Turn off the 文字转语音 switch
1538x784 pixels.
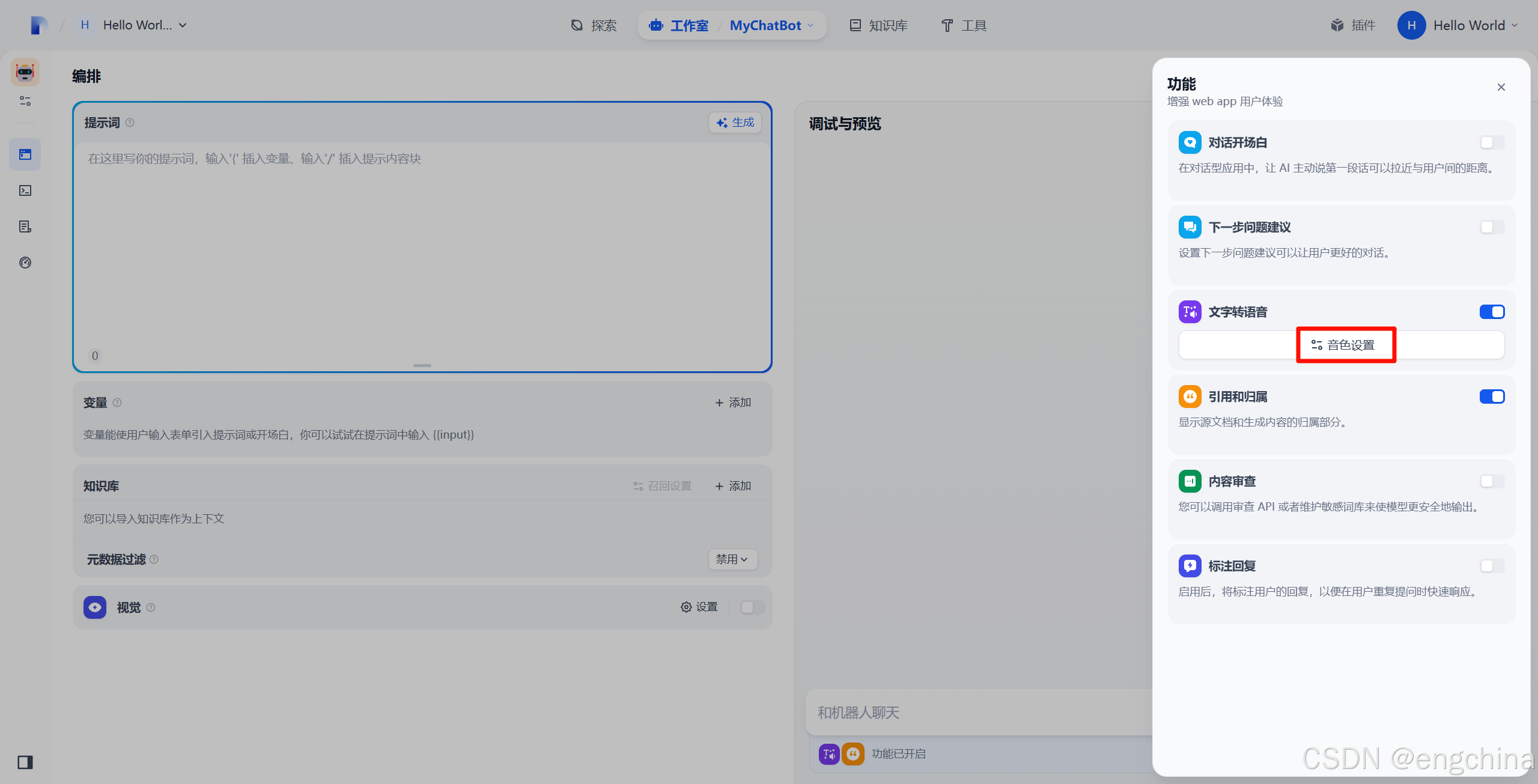tap(1492, 312)
